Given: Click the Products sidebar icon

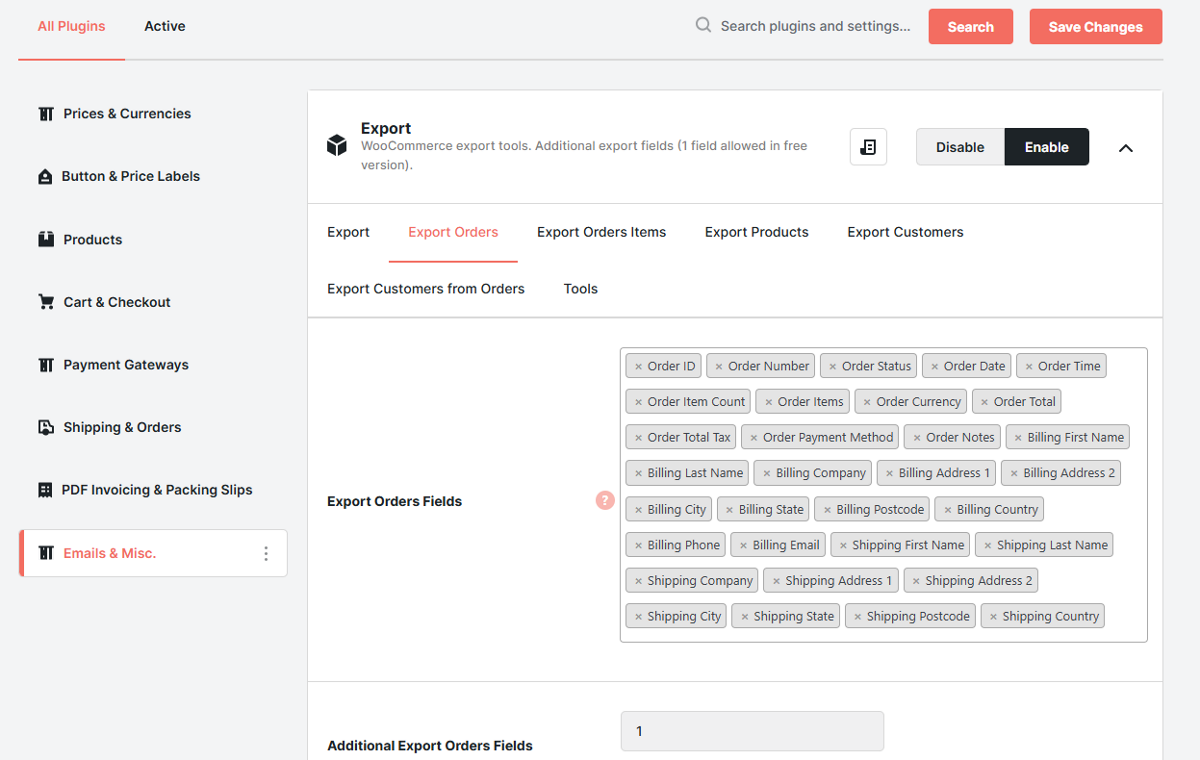Looking at the screenshot, I should click(46, 239).
